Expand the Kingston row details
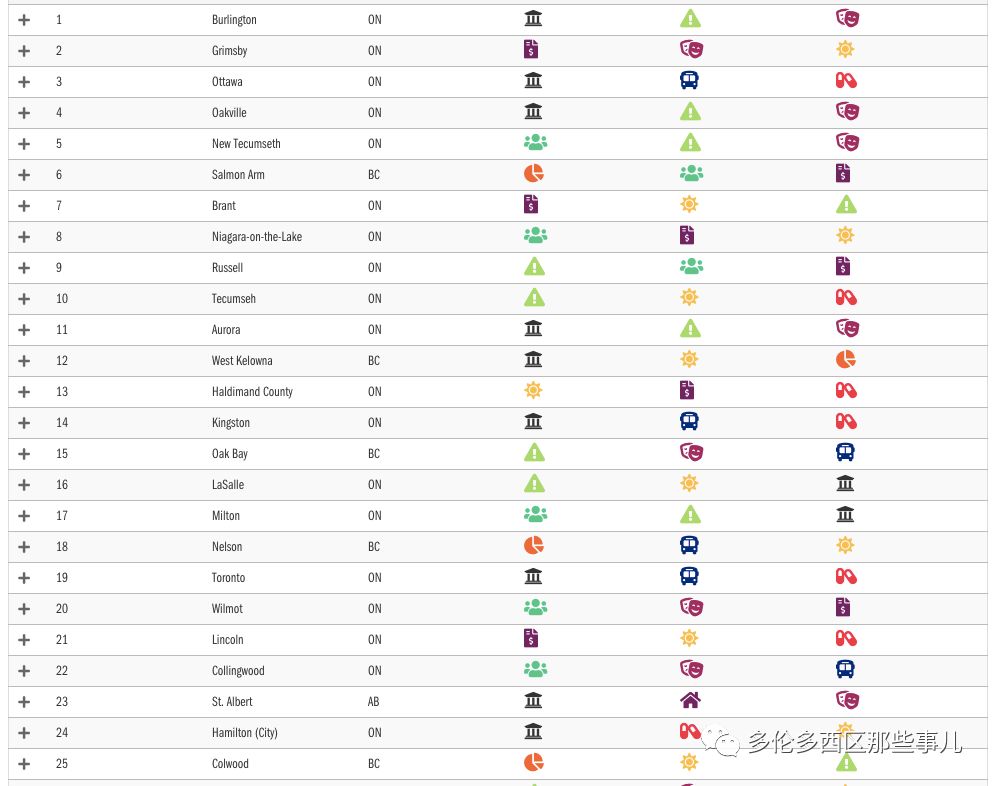The height and width of the screenshot is (786, 995). point(24,423)
